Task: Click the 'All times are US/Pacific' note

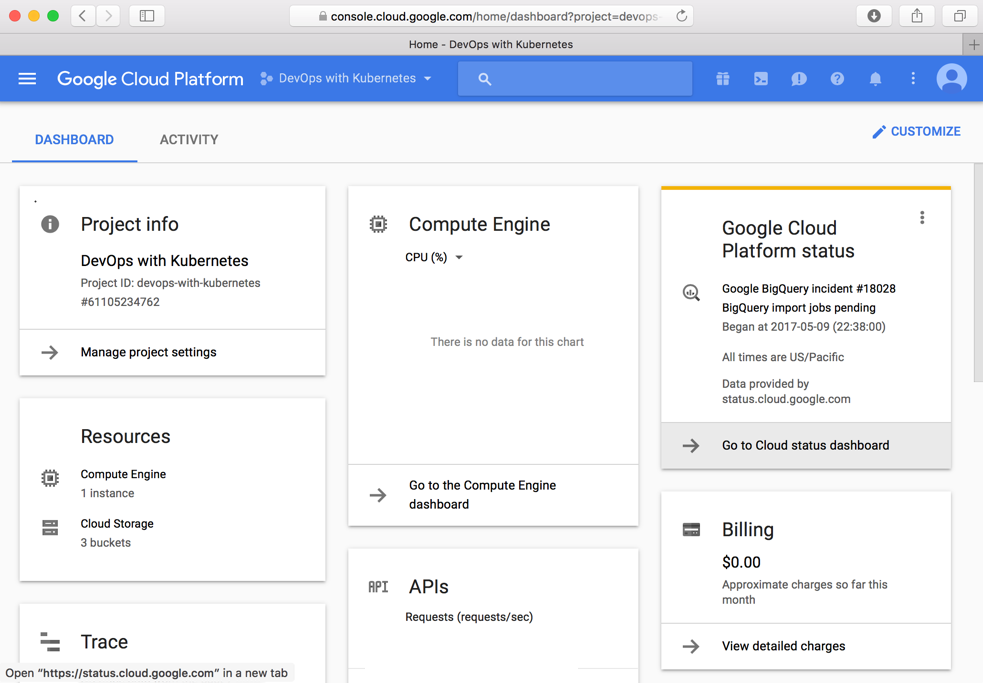Action: tap(783, 357)
